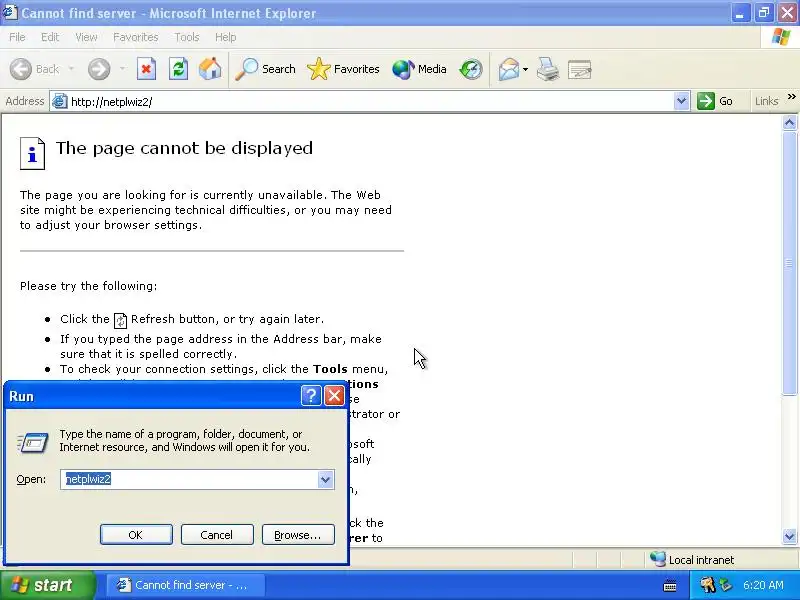800x600 pixels.
Task: Click Cancel in the Run dialog
Action: click(217, 535)
